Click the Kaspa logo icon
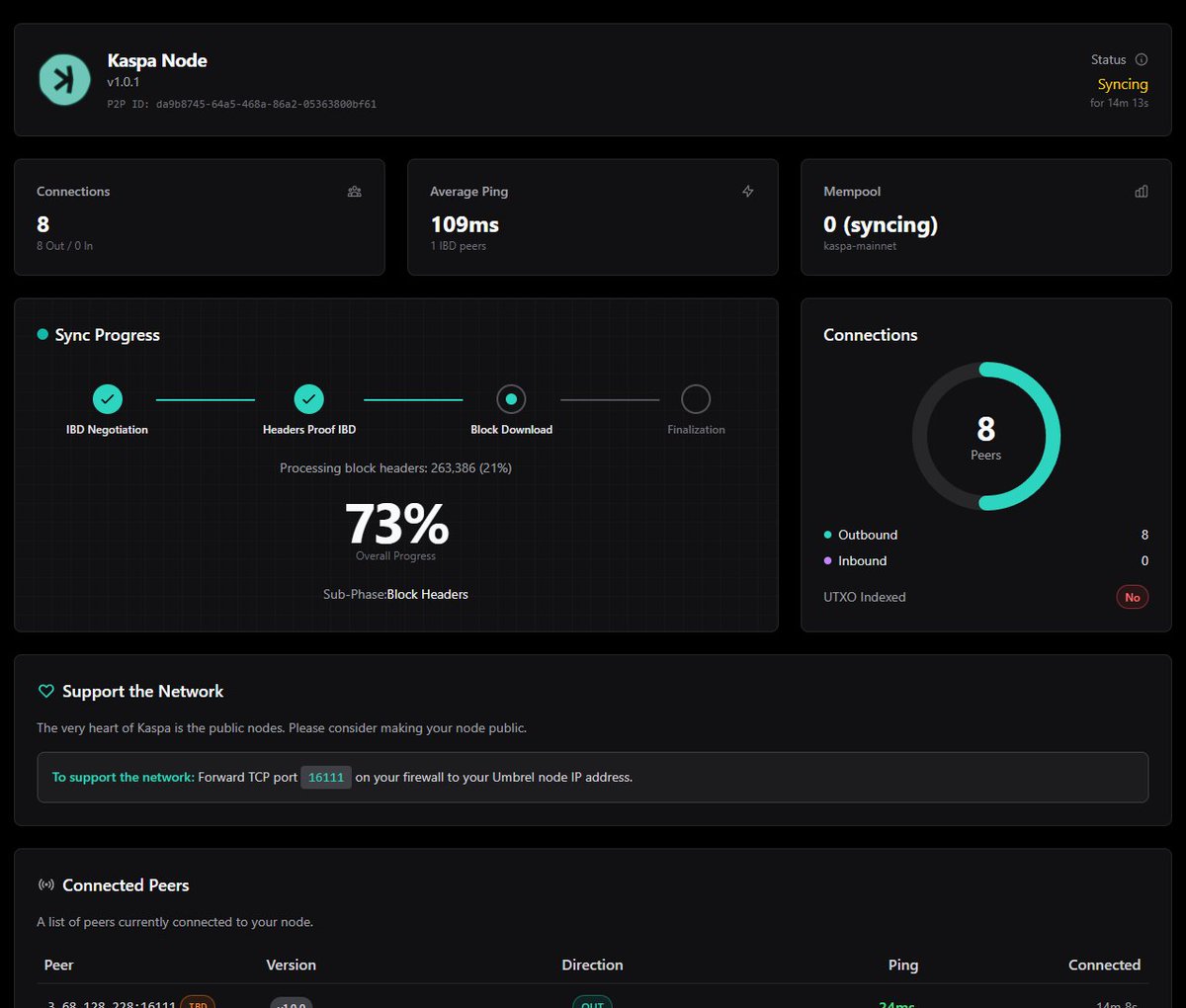 pyautogui.click(x=64, y=80)
